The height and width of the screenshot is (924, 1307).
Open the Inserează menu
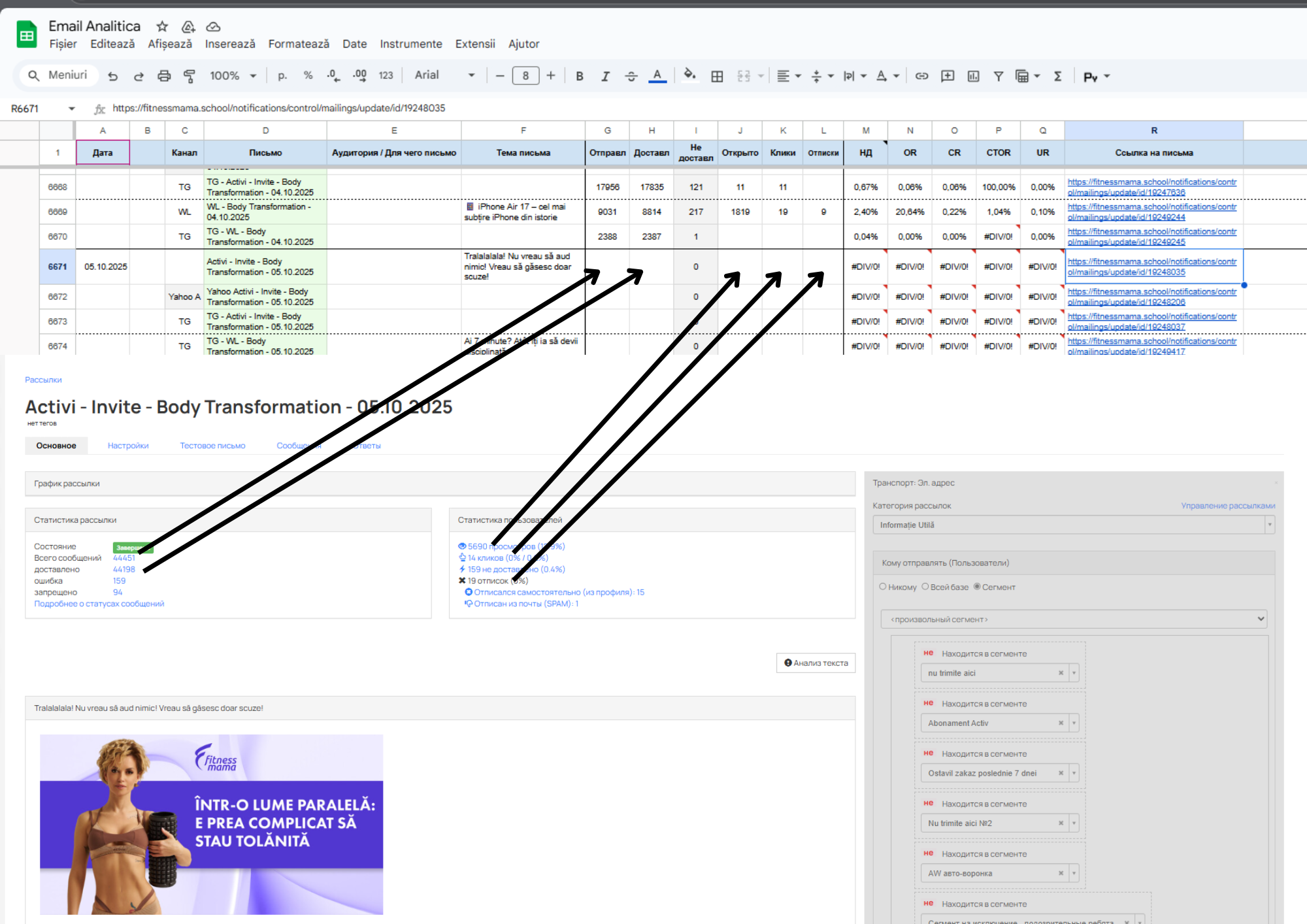(x=230, y=44)
